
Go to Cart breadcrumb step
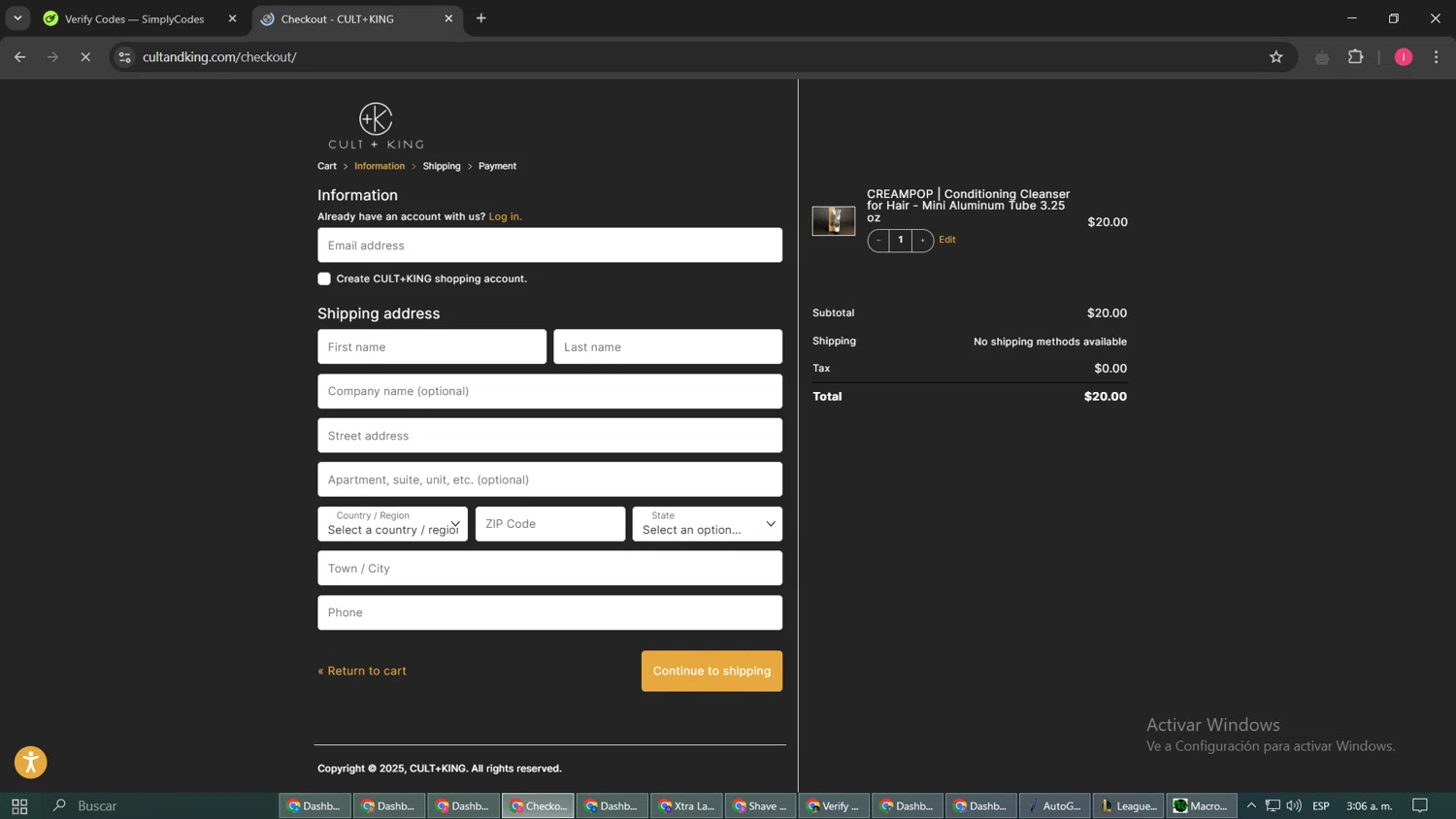pyautogui.click(x=327, y=166)
